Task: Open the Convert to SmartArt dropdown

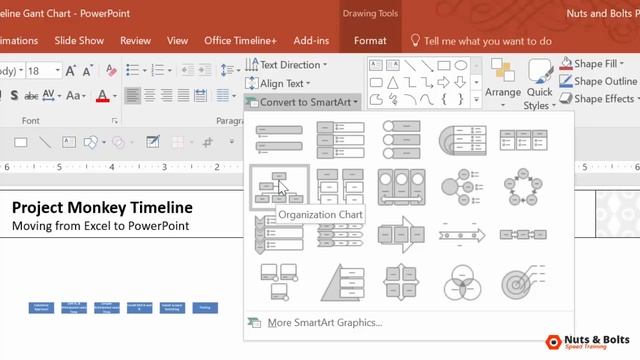Action: (x=302, y=102)
